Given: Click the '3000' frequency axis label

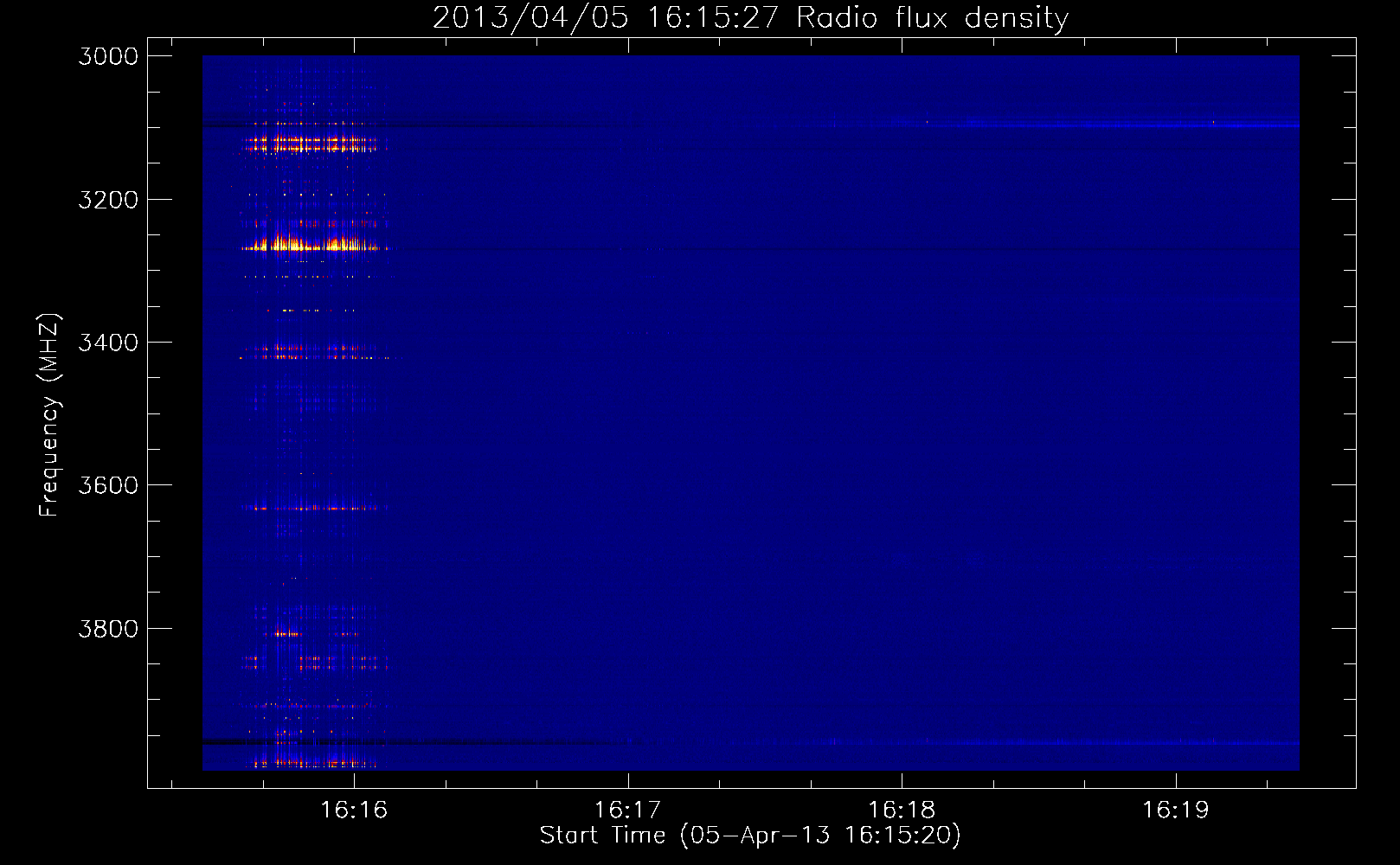Looking at the screenshot, I should click(x=108, y=56).
